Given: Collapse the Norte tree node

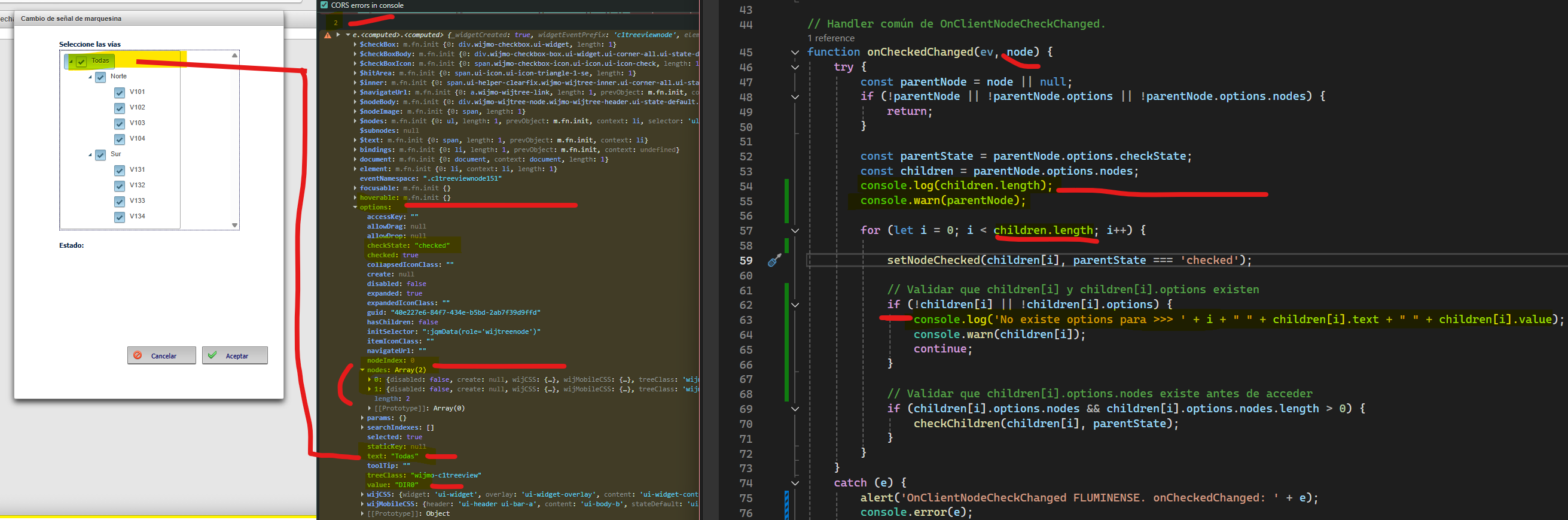Looking at the screenshot, I should (x=90, y=77).
